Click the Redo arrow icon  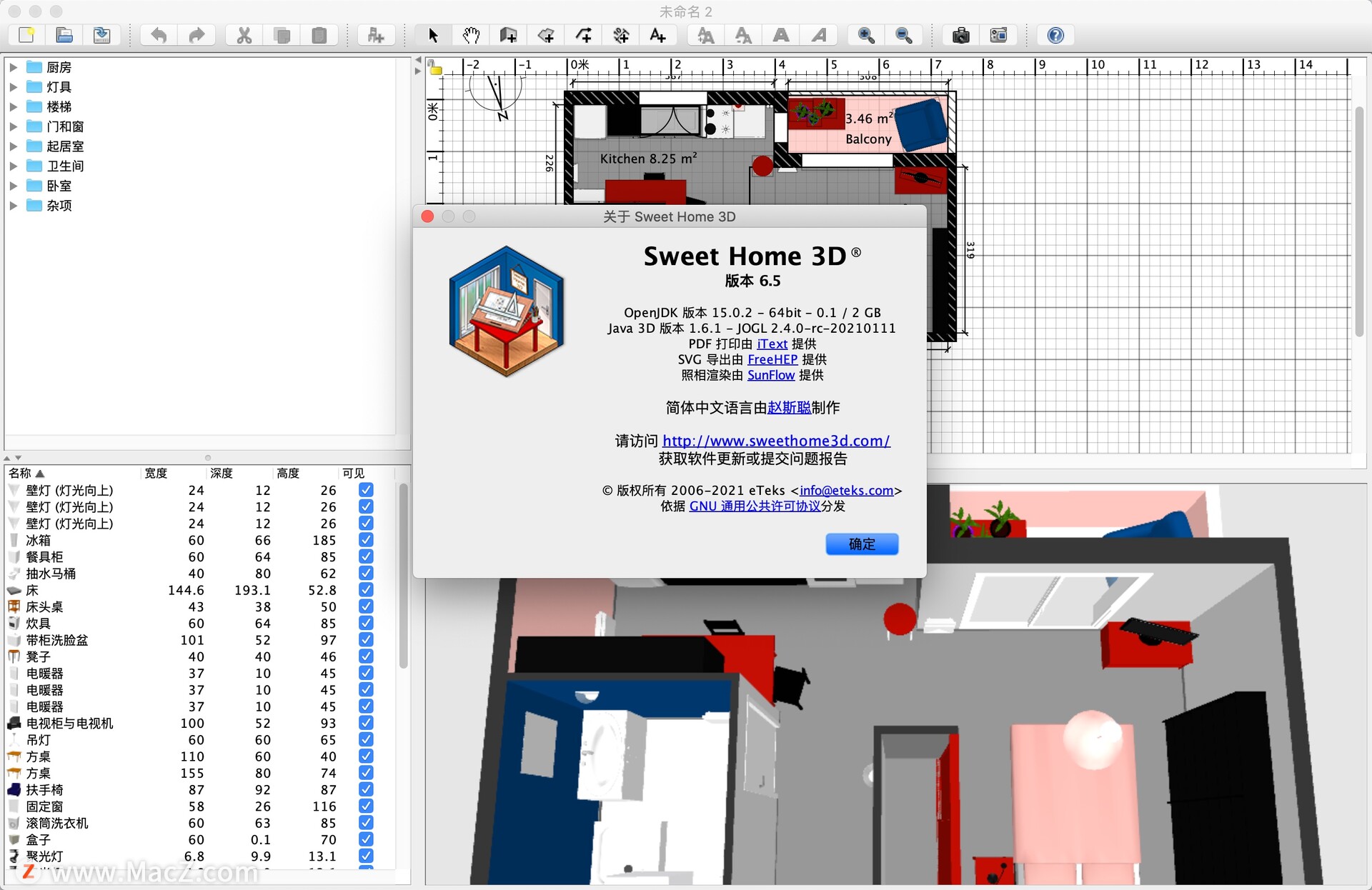point(197,35)
